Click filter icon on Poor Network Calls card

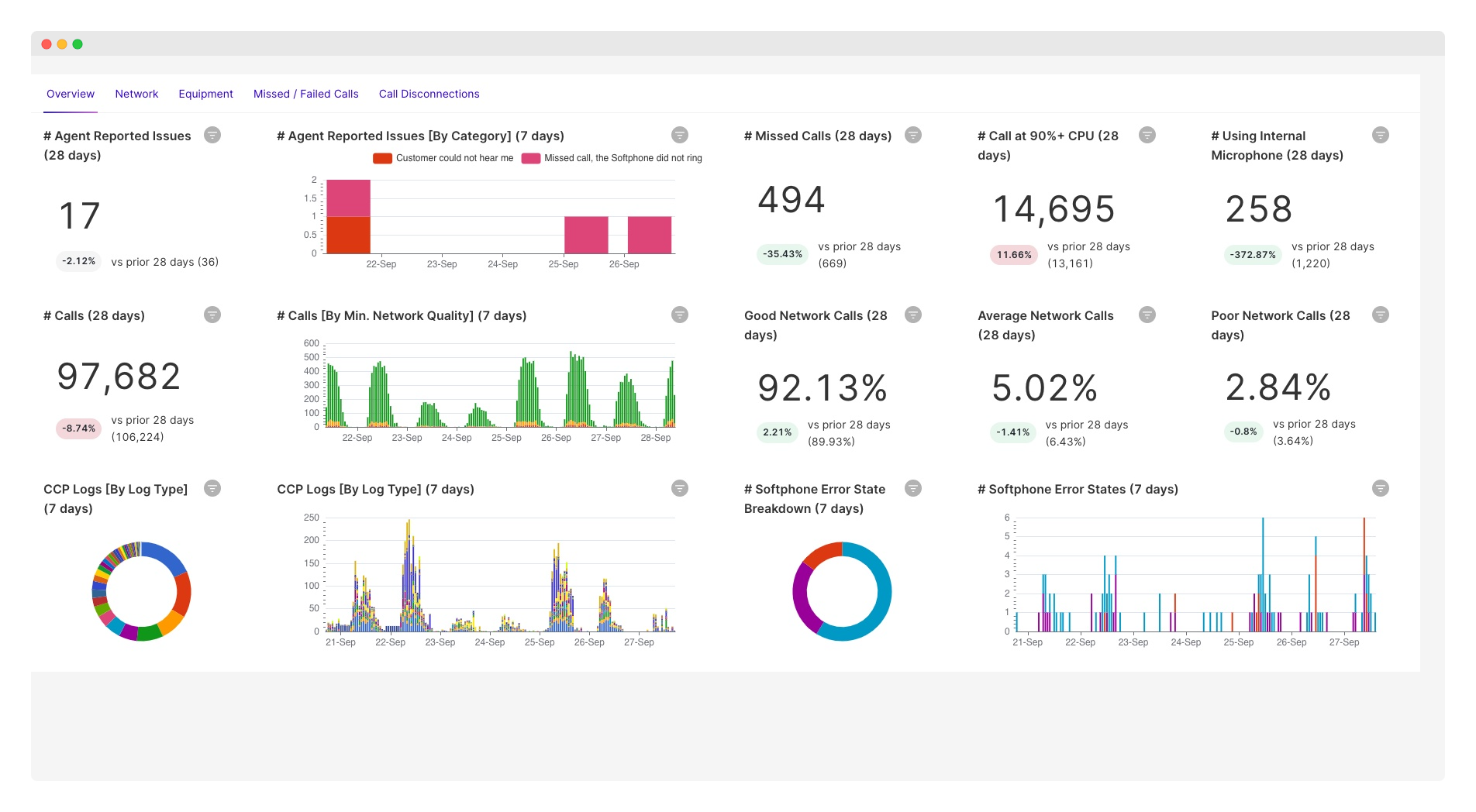point(1381,315)
